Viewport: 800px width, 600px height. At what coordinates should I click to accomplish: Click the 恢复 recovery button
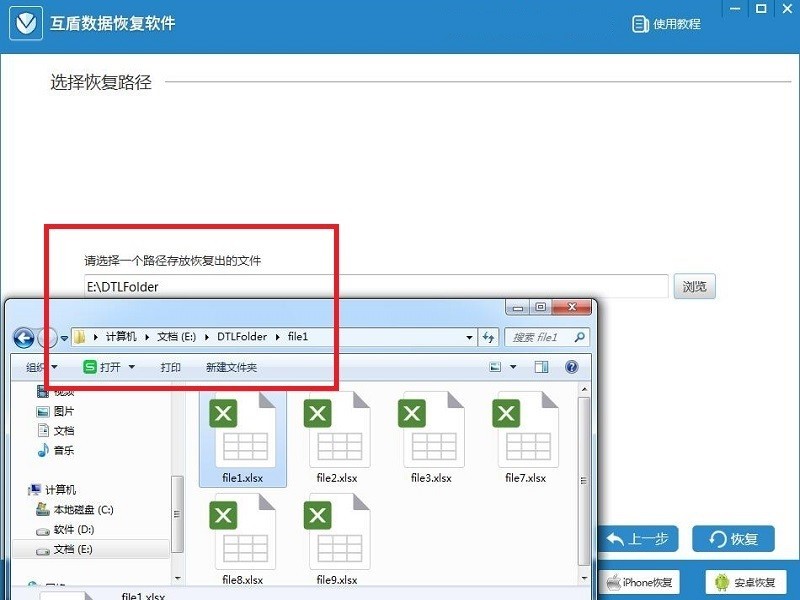point(733,539)
